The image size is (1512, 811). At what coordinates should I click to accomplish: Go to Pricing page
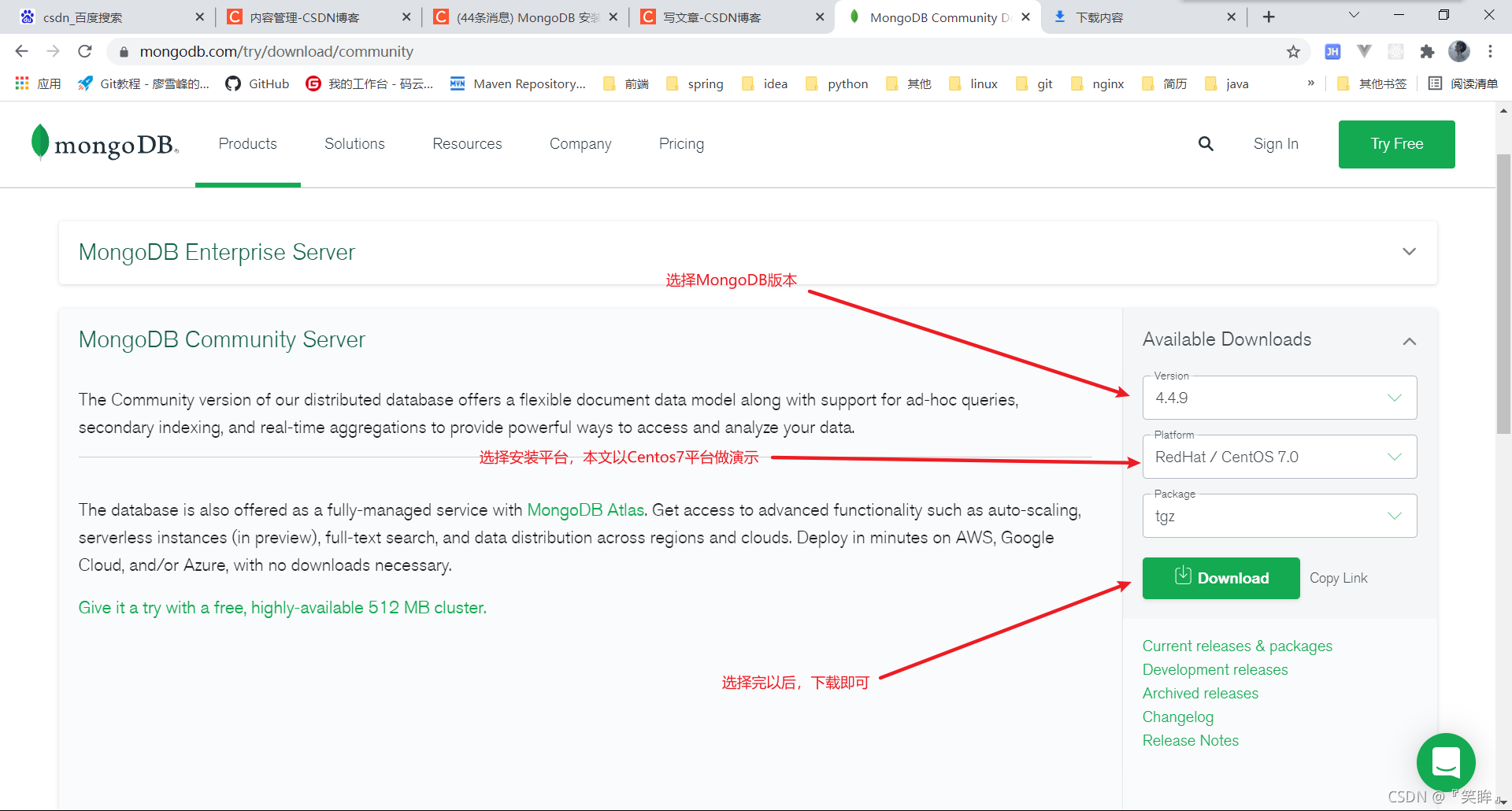(681, 144)
